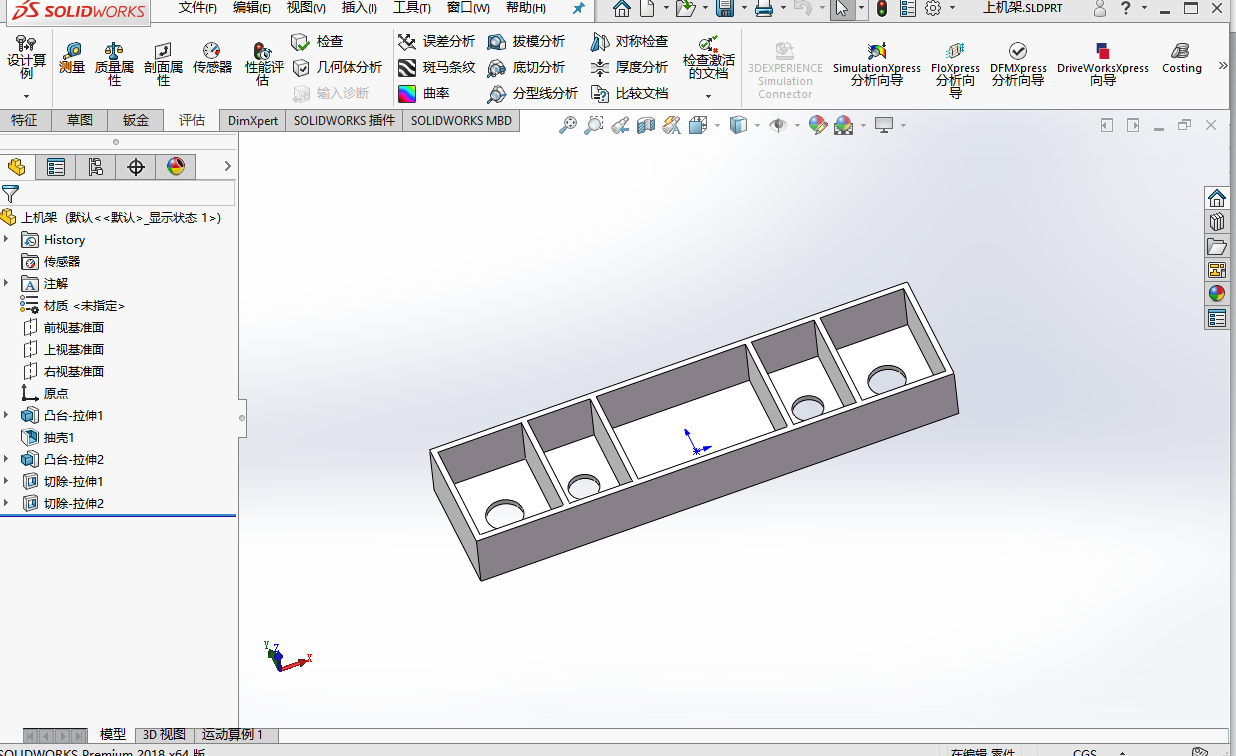Show the FeatureManager design tree tab
Screen dimensions: 1236x756
tap(16, 167)
